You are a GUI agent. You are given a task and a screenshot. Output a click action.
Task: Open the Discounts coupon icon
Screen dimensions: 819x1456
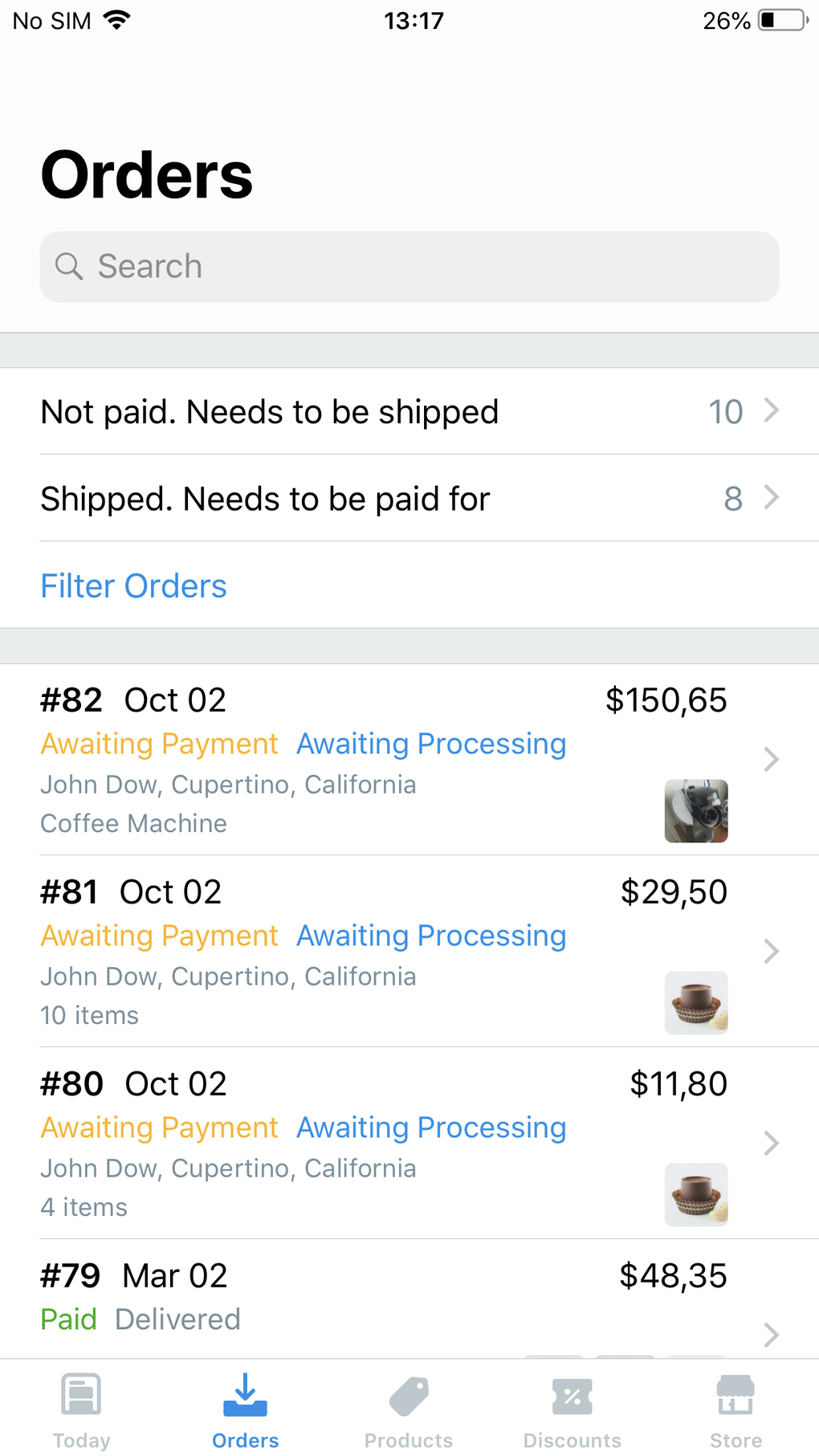(x=572, y=1396)
